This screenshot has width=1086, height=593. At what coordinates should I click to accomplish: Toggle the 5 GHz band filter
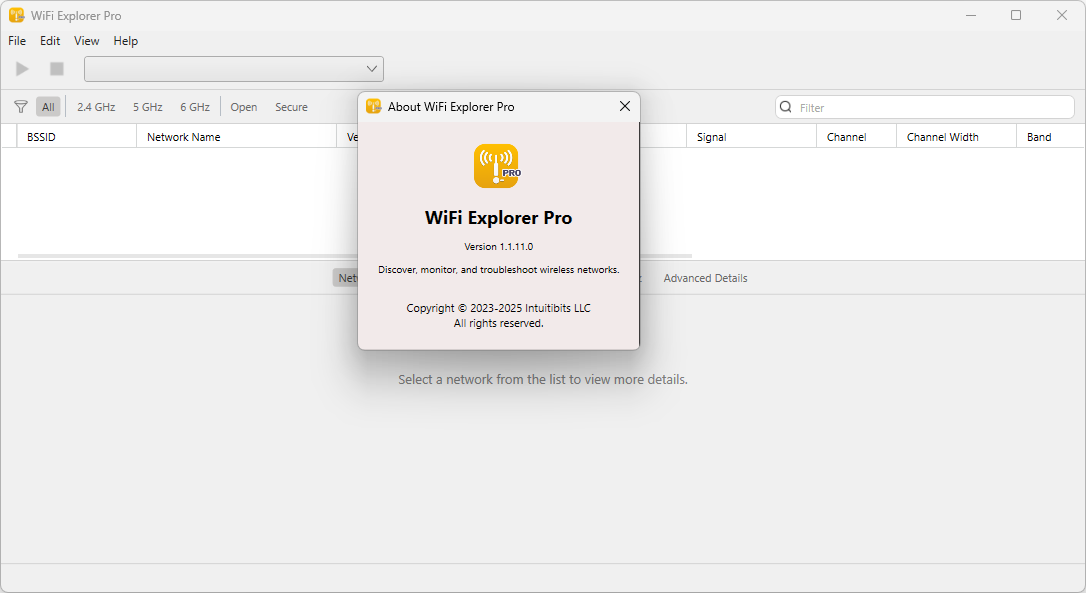(148, 107)
